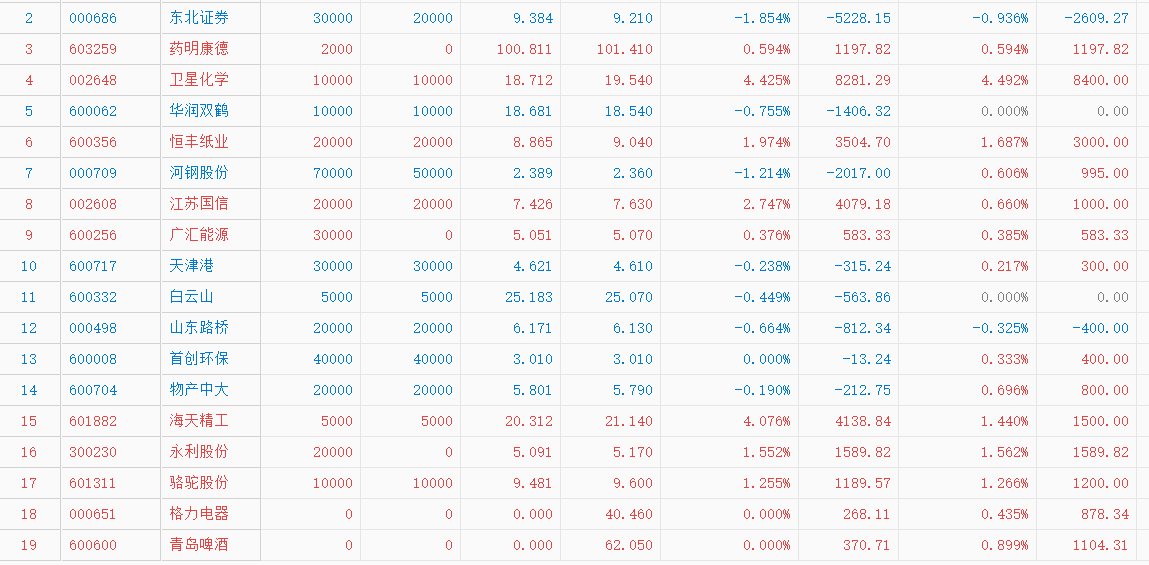The width and height of the screenshot is (1149, 565).
Task: Select the 恒丰纸业 row name
Action: (199, 142)
